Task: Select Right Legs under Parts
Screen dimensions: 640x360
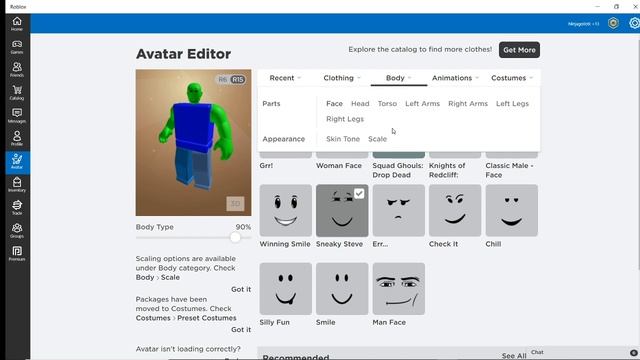Action: click(345, 119)
